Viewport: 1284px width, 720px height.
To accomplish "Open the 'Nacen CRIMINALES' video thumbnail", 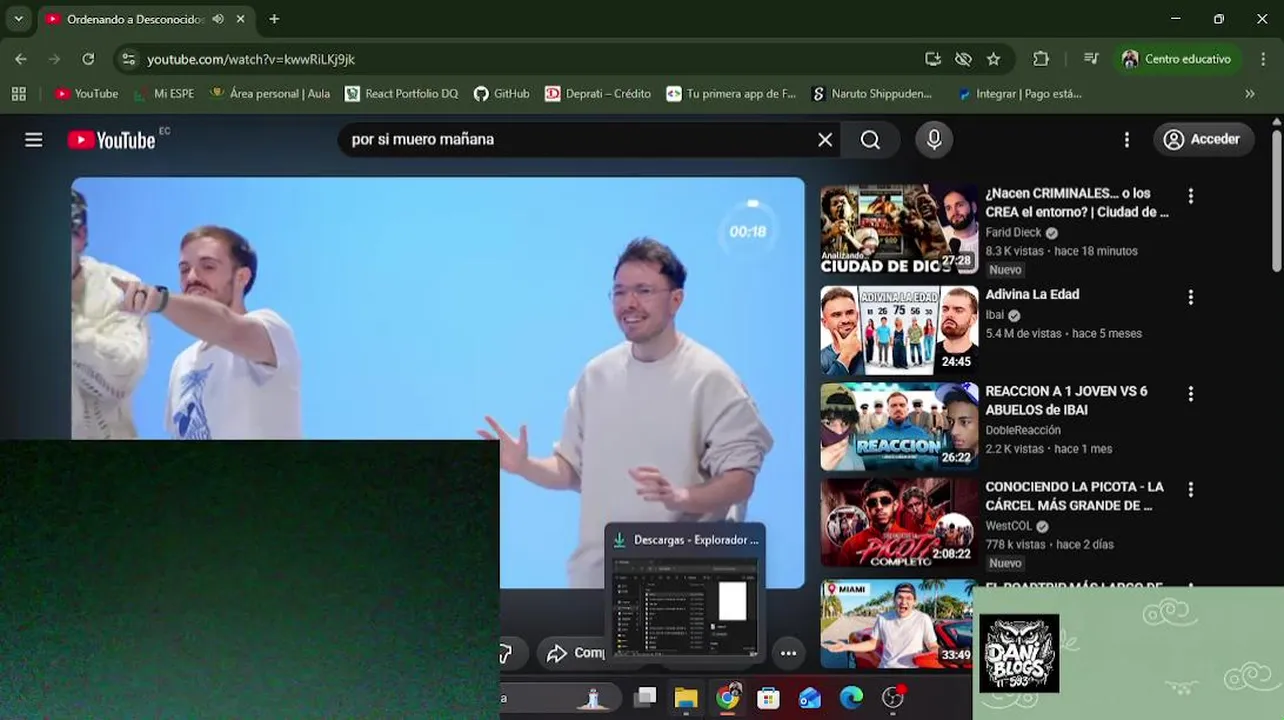I will click(899, 229).
